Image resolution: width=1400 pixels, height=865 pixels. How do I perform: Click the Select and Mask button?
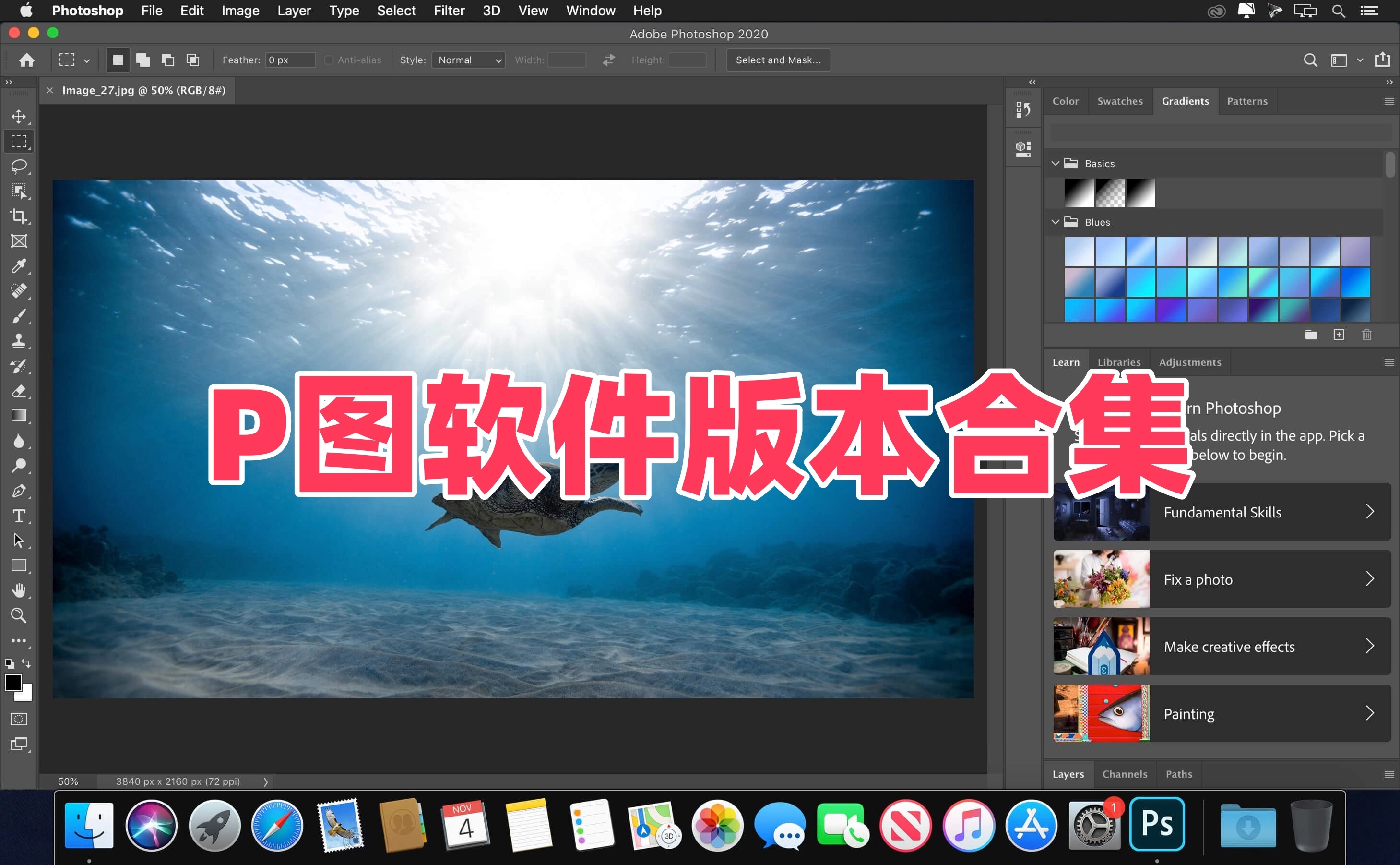[x=778, y=60]
